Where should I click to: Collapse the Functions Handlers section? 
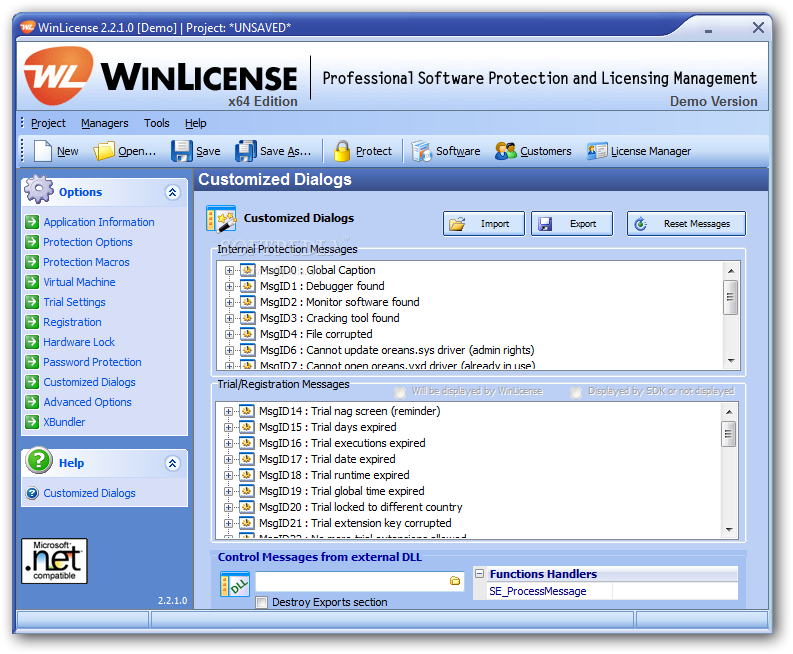tap(479, 574)
